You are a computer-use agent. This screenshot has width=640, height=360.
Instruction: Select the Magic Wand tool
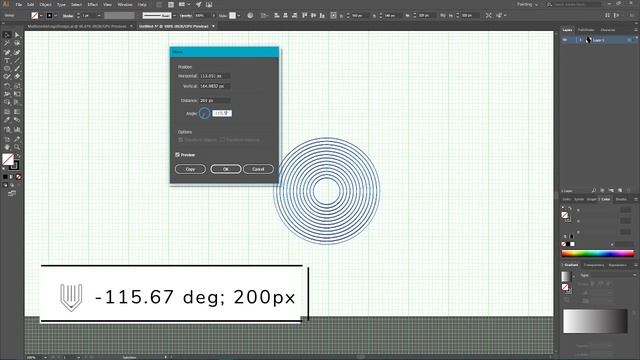pyautogui.click(x=7, y=43)
